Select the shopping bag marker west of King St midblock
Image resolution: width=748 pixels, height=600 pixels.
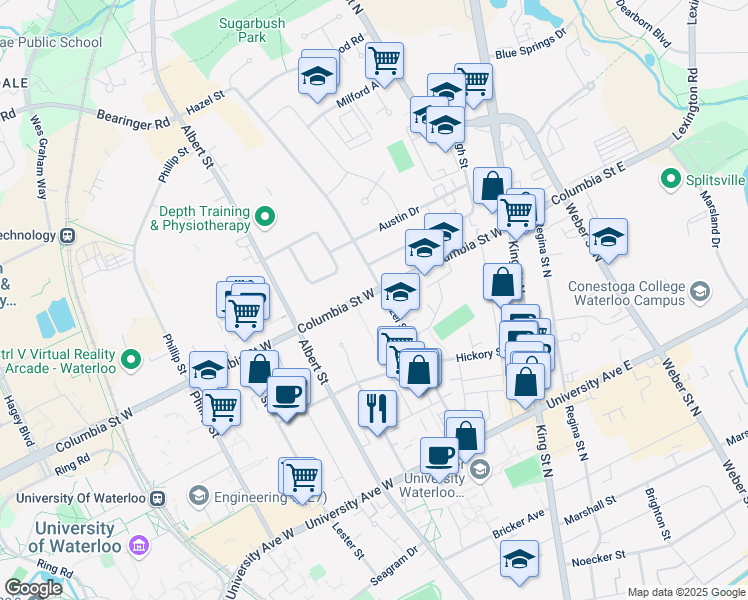(502, 282)
